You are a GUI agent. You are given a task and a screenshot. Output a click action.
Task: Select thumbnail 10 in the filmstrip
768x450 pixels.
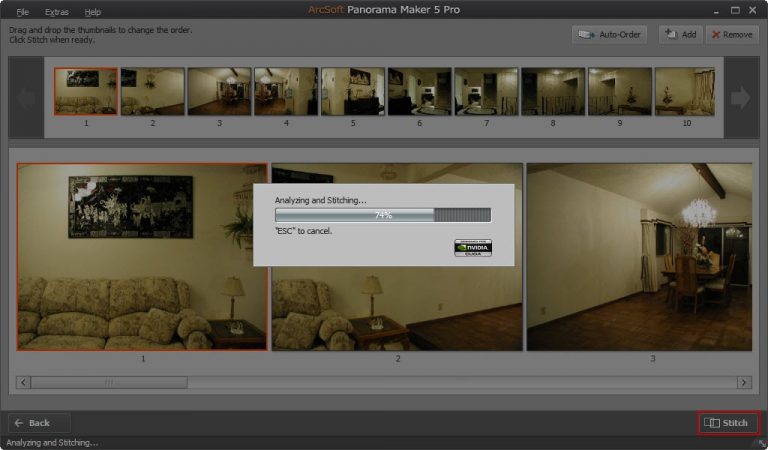(685, 92)
